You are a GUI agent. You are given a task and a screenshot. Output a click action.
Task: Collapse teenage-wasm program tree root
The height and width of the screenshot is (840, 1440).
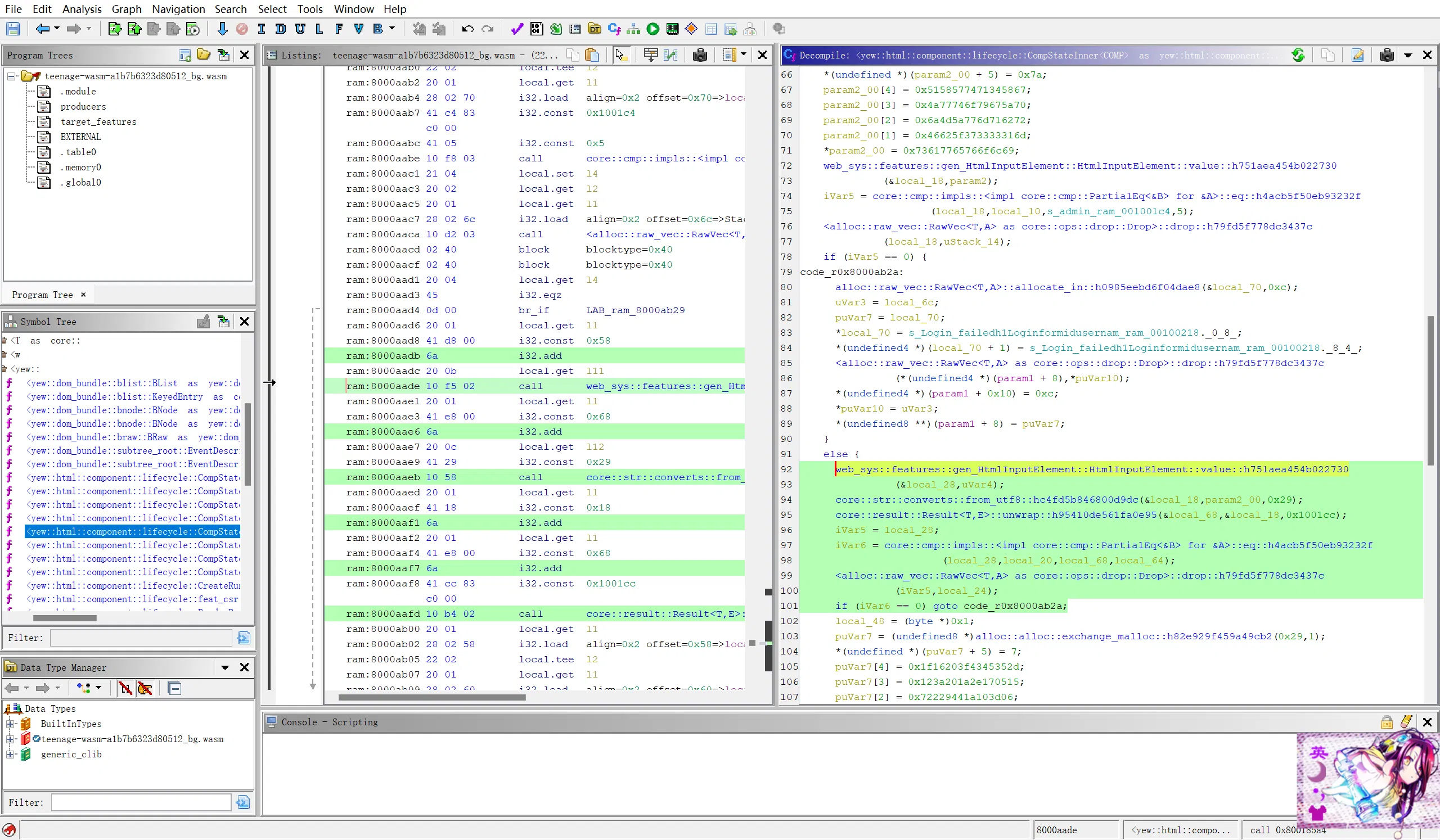11,76
